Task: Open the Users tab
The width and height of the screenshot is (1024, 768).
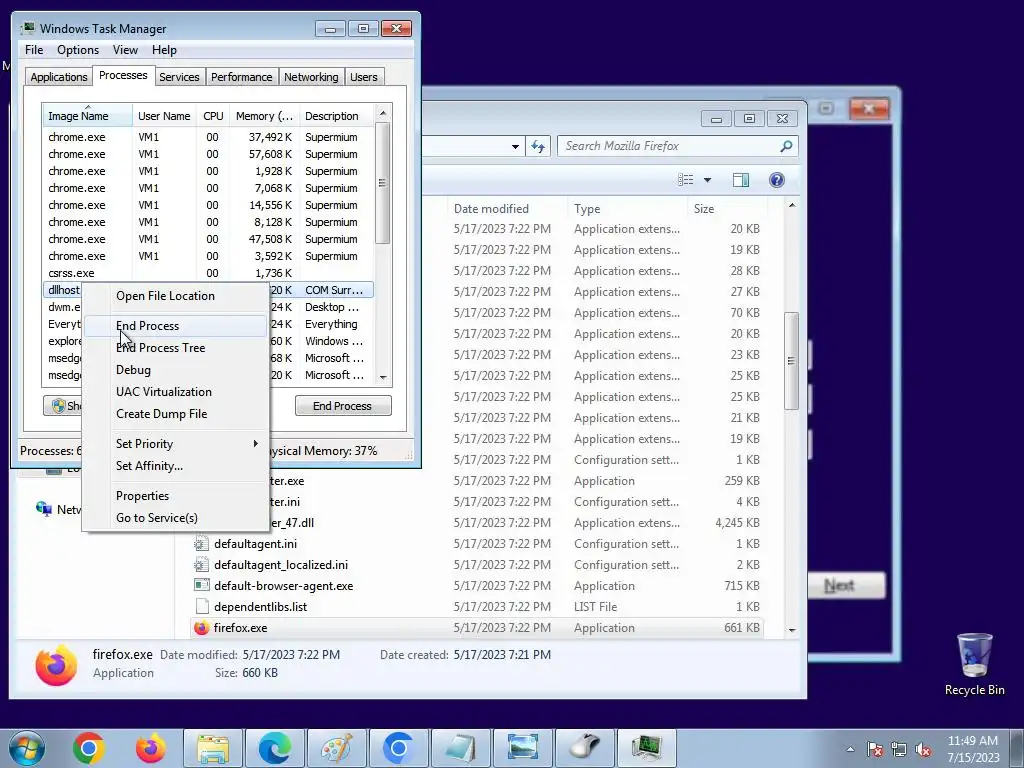Action: pyautogui.click(x=364, y=77)
